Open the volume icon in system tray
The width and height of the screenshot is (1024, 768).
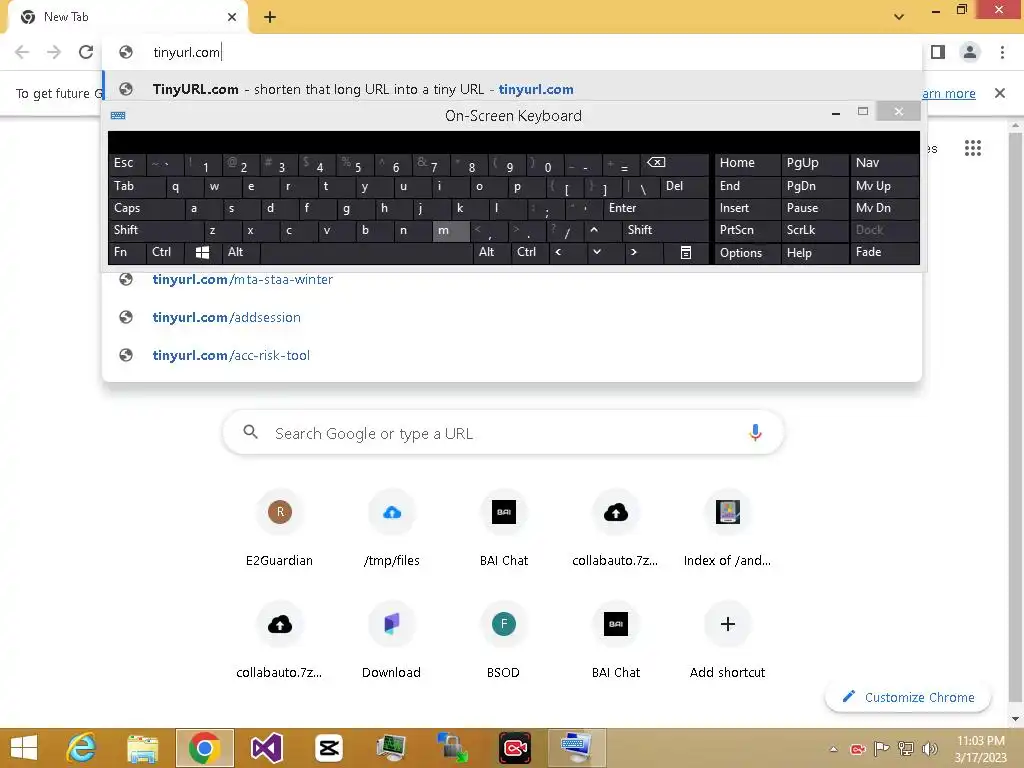point(929,748)
